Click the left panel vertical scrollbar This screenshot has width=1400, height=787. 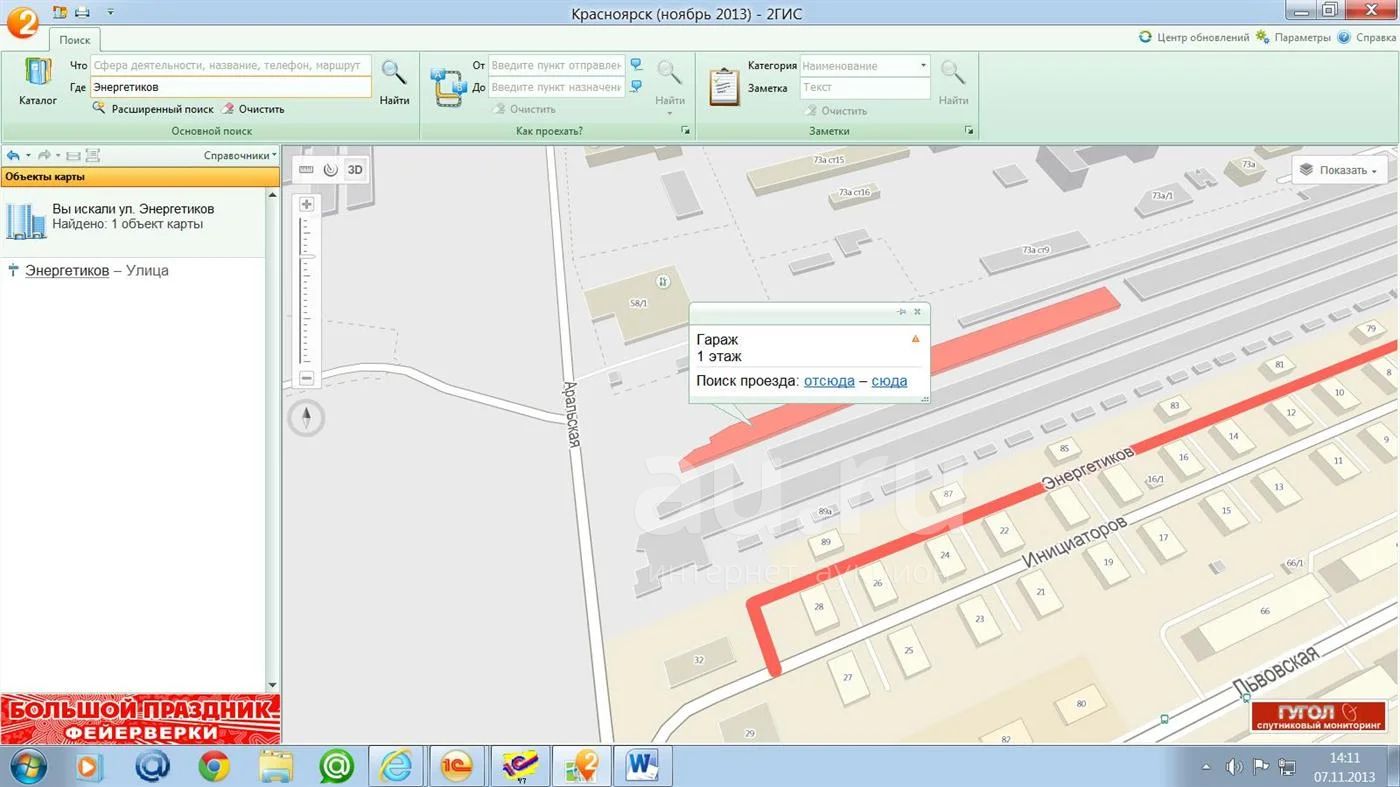(273, 439)
